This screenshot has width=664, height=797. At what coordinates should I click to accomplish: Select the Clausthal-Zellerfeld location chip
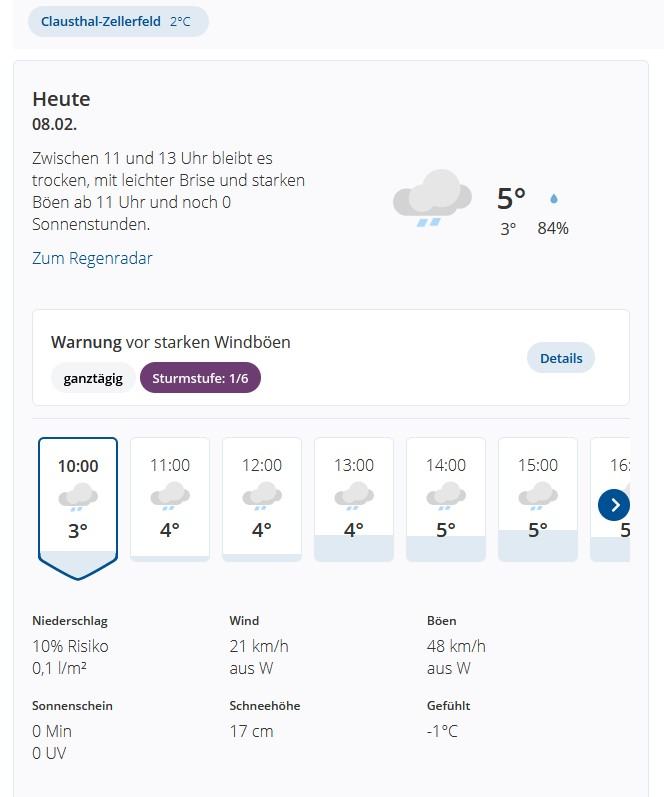click(x=118, y=21)
